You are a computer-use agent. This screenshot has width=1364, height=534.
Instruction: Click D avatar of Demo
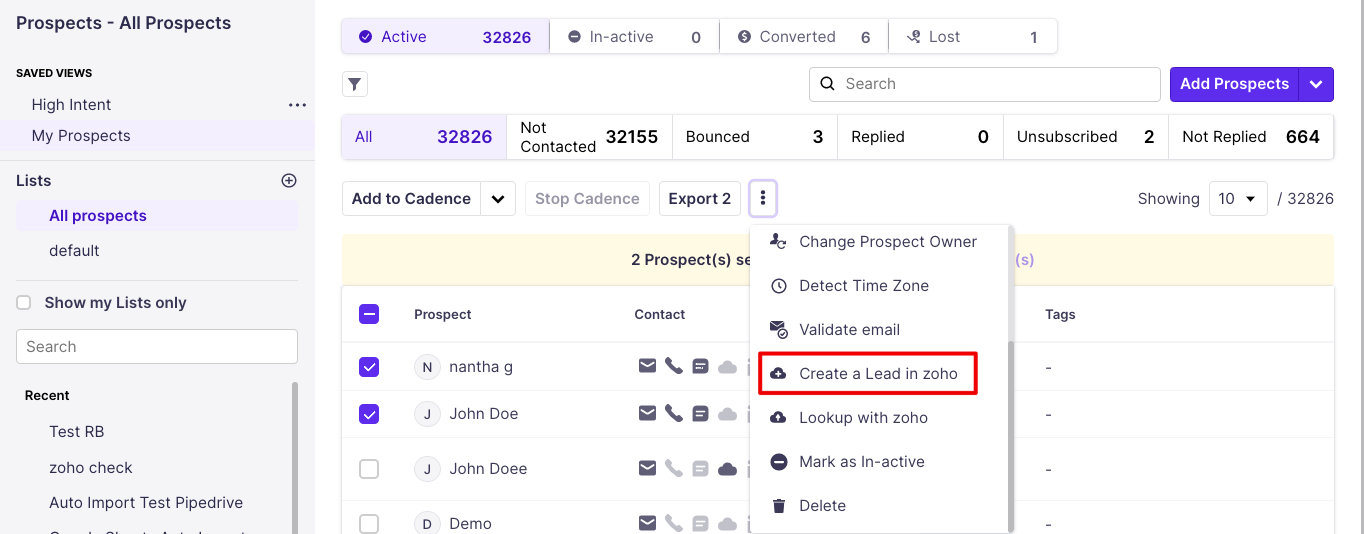coord(427,524)
